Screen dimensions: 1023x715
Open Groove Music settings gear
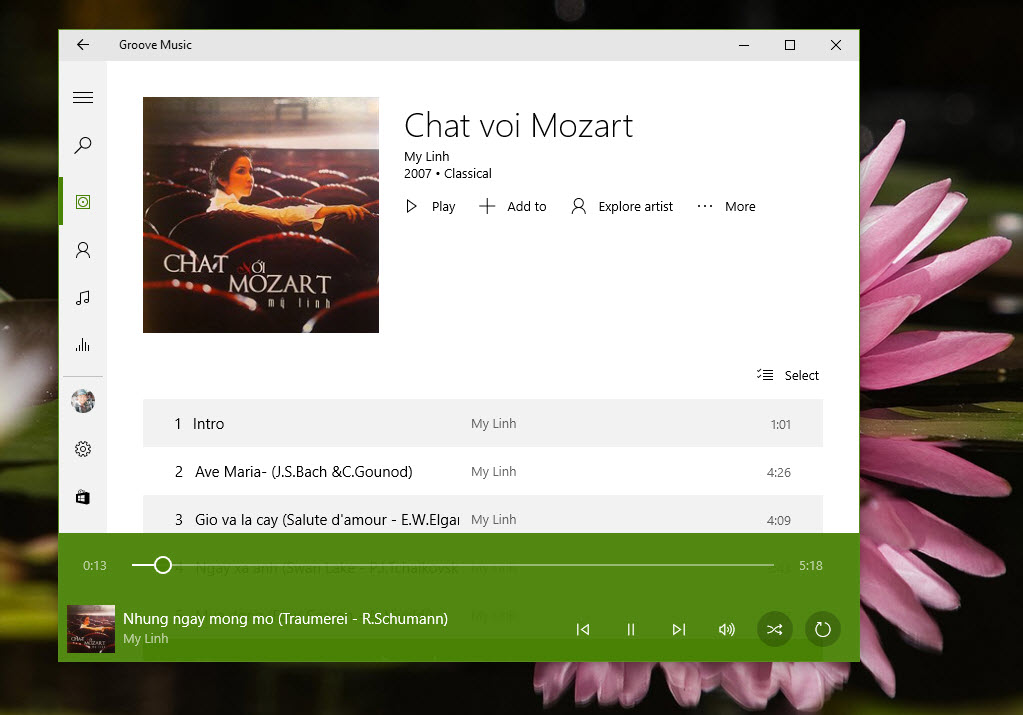point(83,449)
